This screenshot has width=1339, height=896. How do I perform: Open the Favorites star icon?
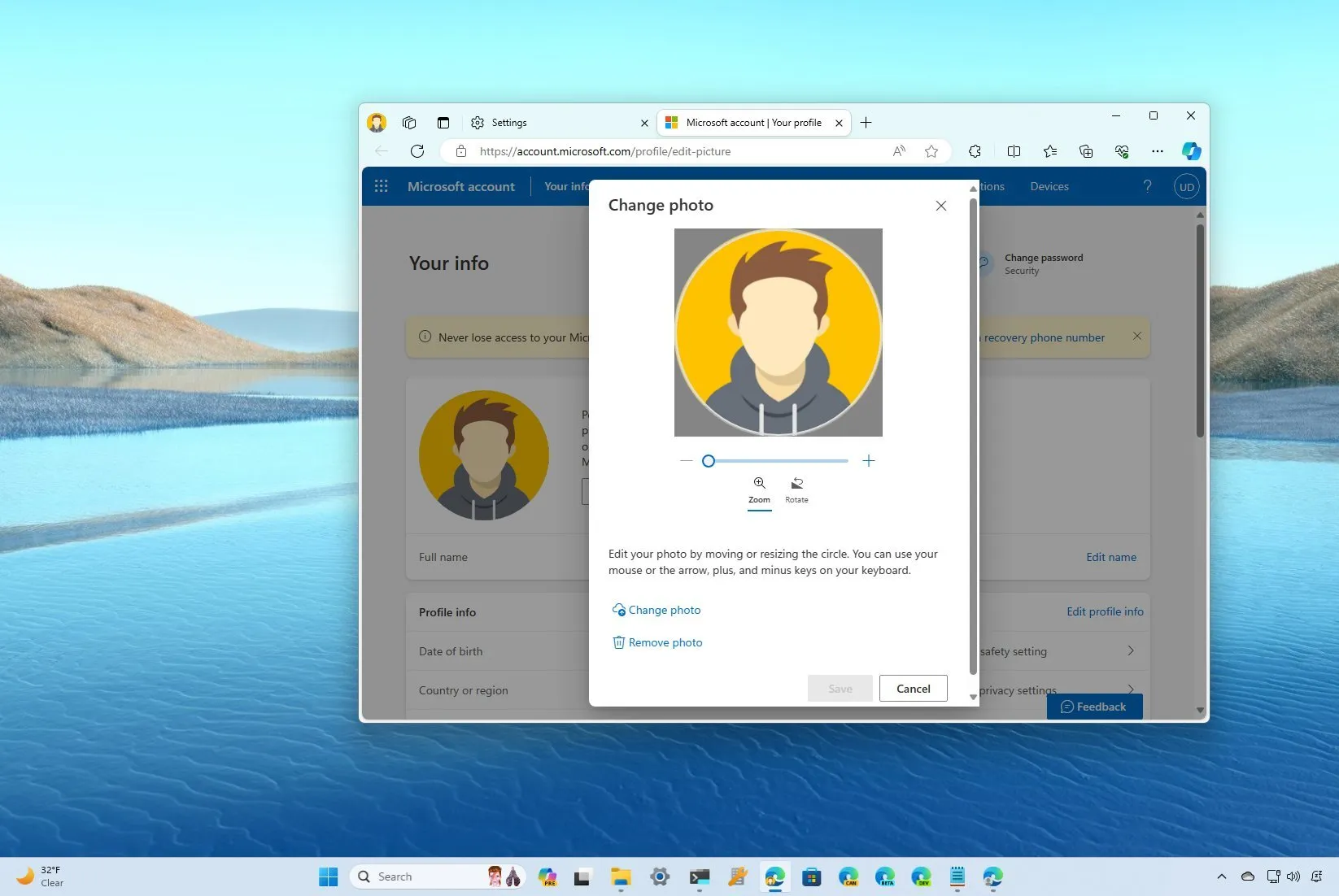(x=1049, y=151)
